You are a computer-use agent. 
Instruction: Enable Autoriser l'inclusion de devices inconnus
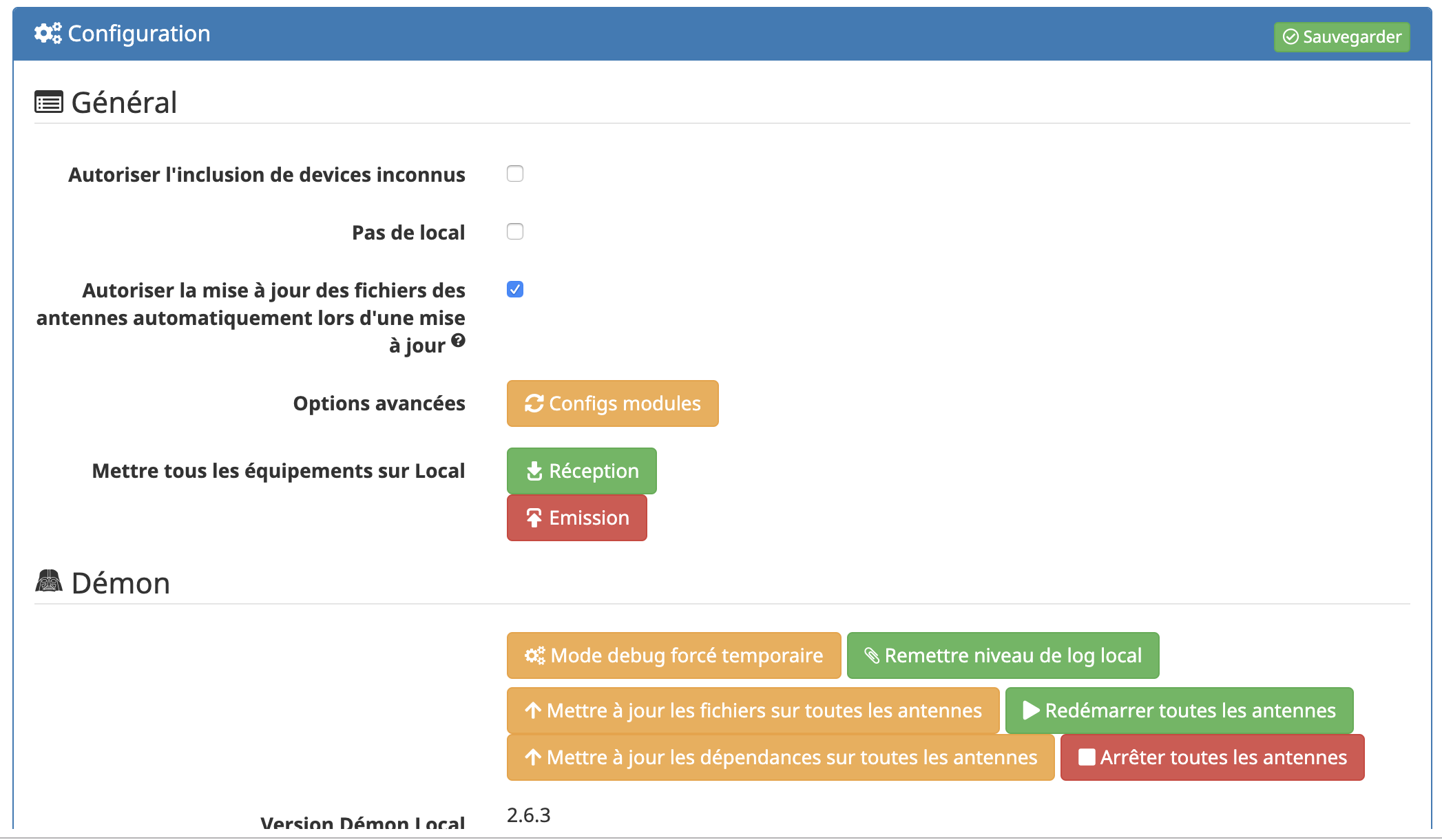(515, 174)
